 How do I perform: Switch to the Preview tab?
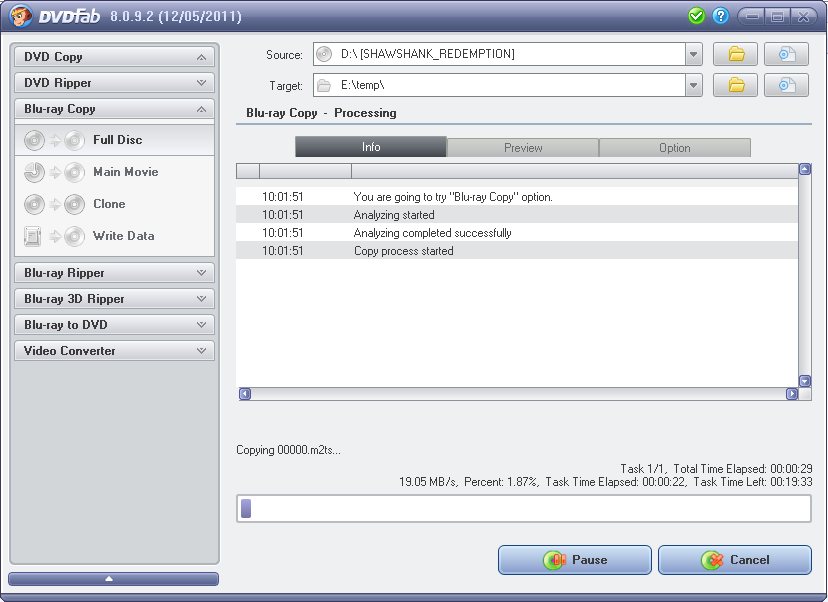click(x=523, y=146)
